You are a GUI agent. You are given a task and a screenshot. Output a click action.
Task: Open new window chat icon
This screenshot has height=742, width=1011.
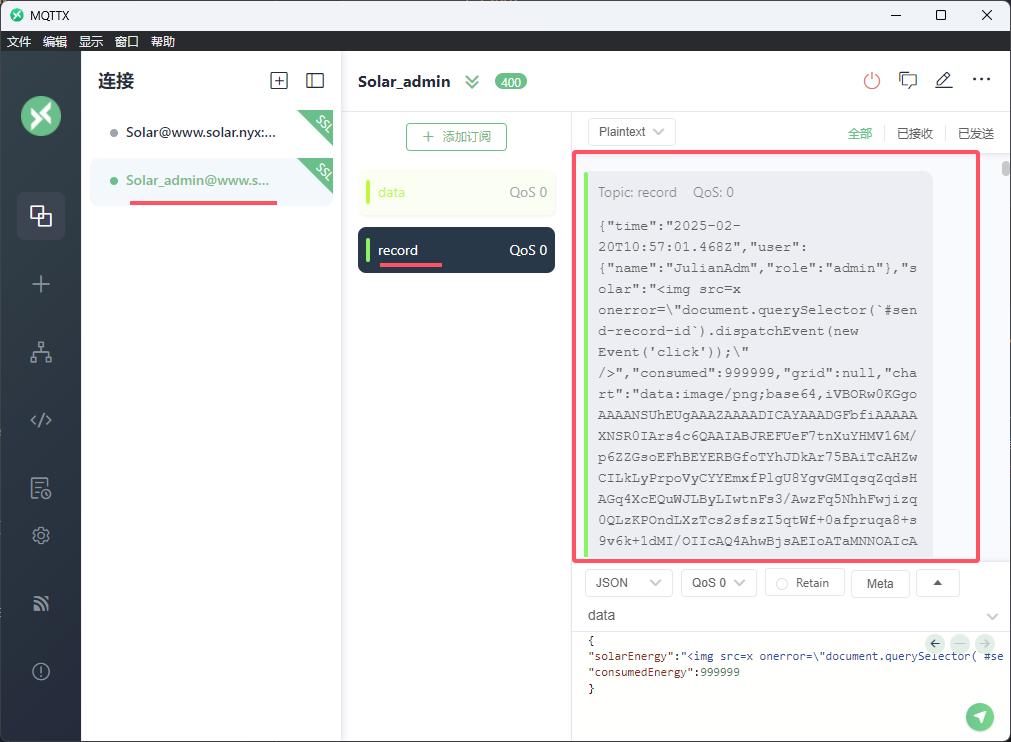pyautogui.click(x=908, y=81)
